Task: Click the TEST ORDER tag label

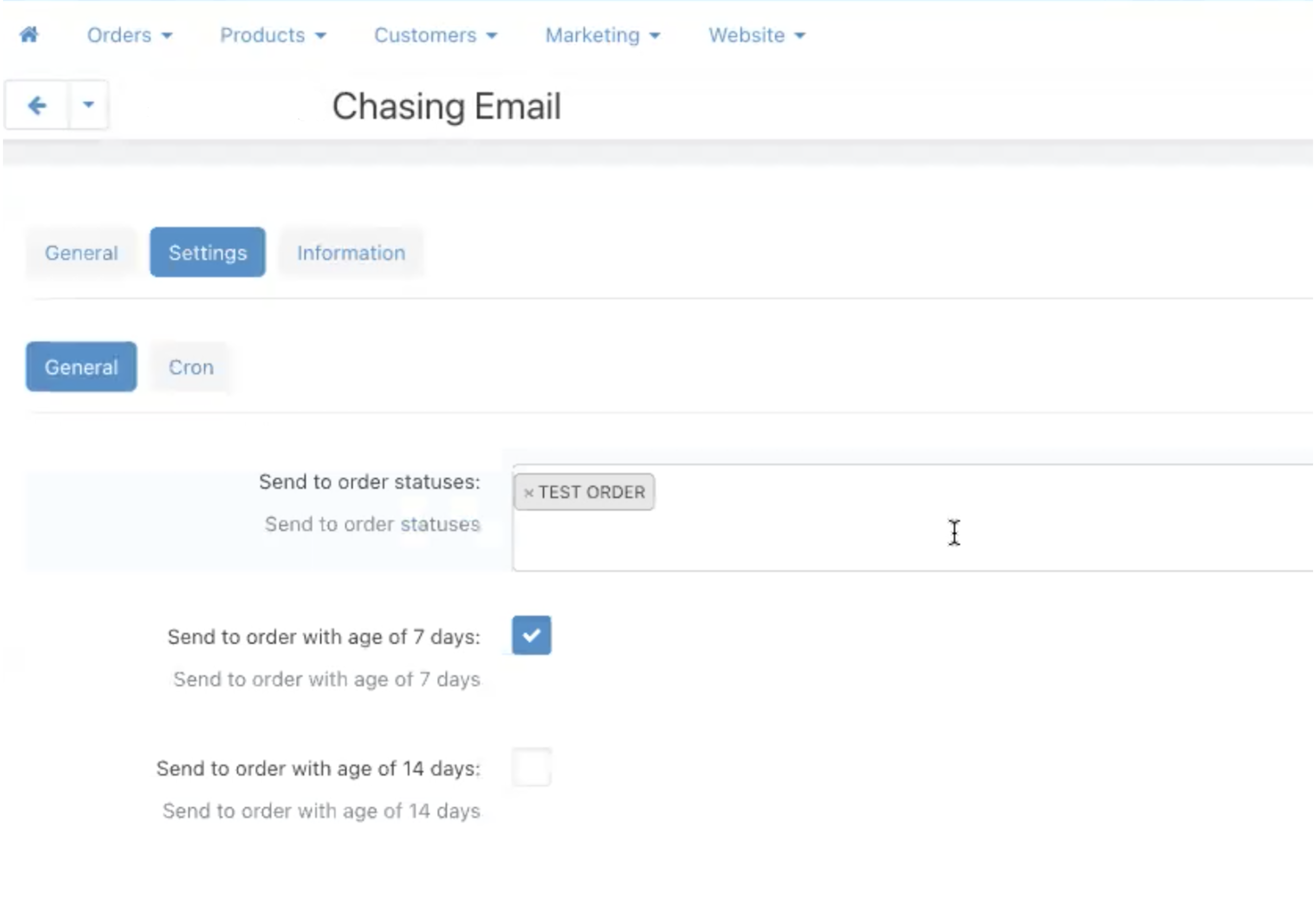Action: (x=592, y=492)
